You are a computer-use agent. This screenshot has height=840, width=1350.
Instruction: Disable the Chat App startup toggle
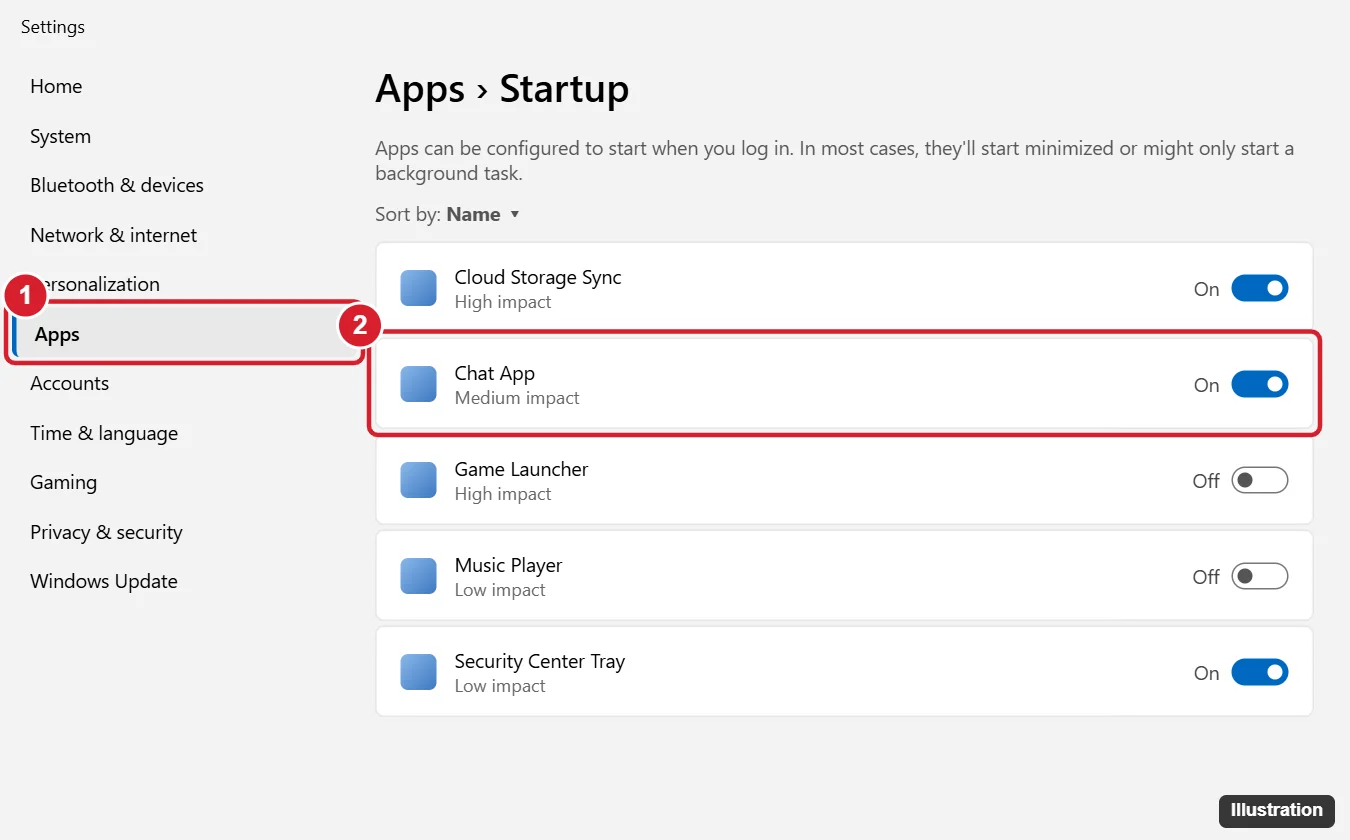1259,384
